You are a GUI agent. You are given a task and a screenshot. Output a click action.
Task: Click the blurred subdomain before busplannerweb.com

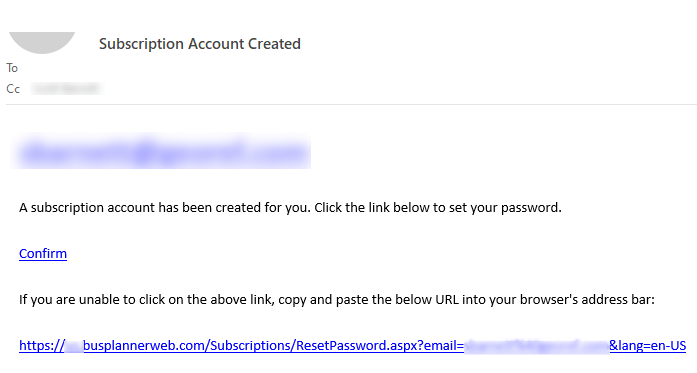(x=74, y=345)
